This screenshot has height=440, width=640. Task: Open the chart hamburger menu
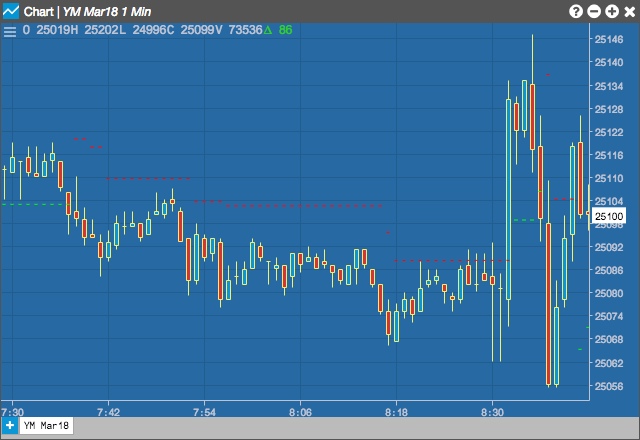pyautogui.click(x=10, y=31)
